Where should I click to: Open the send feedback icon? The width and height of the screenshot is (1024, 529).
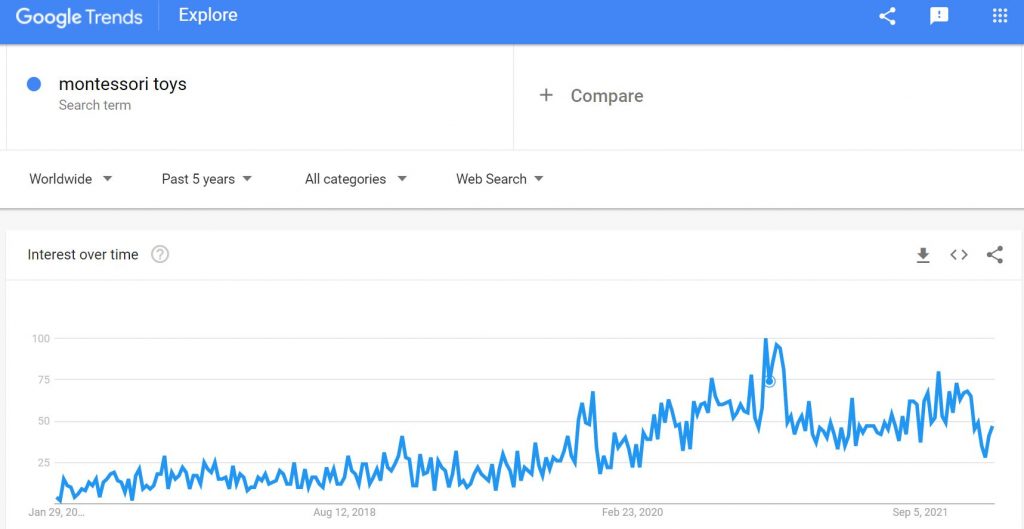click(939, 16)
